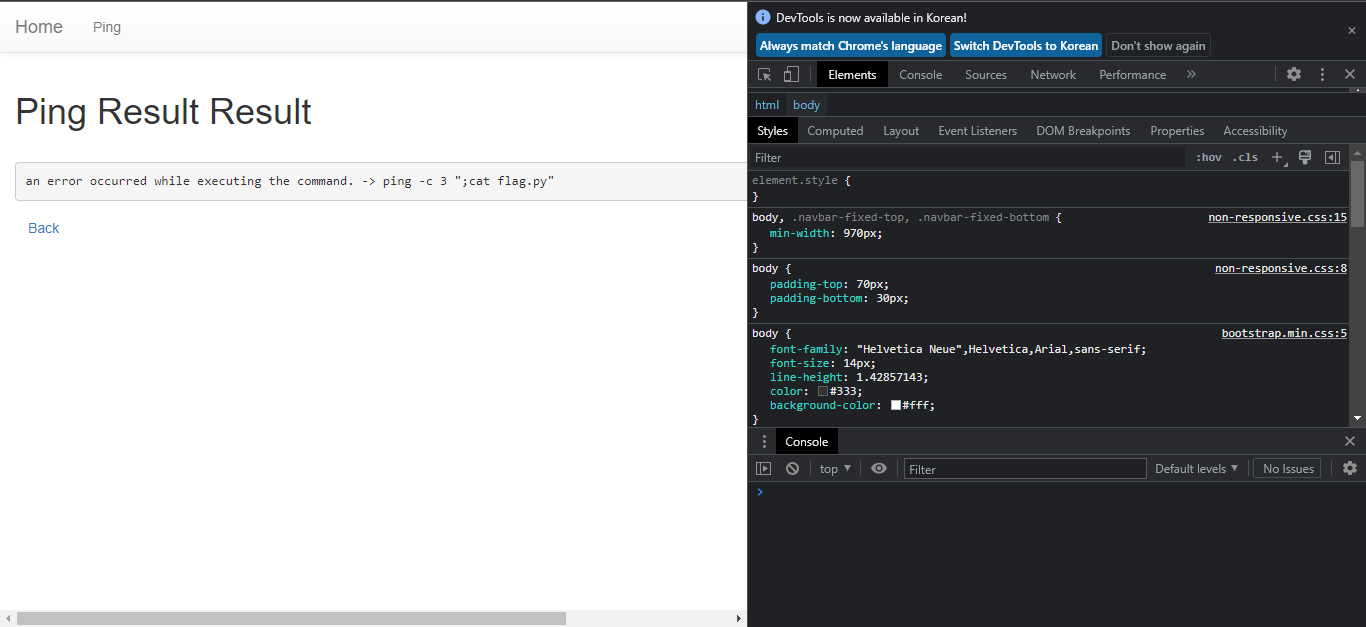
Task: Show the console sidebar icon
Action: click(763, 468)
